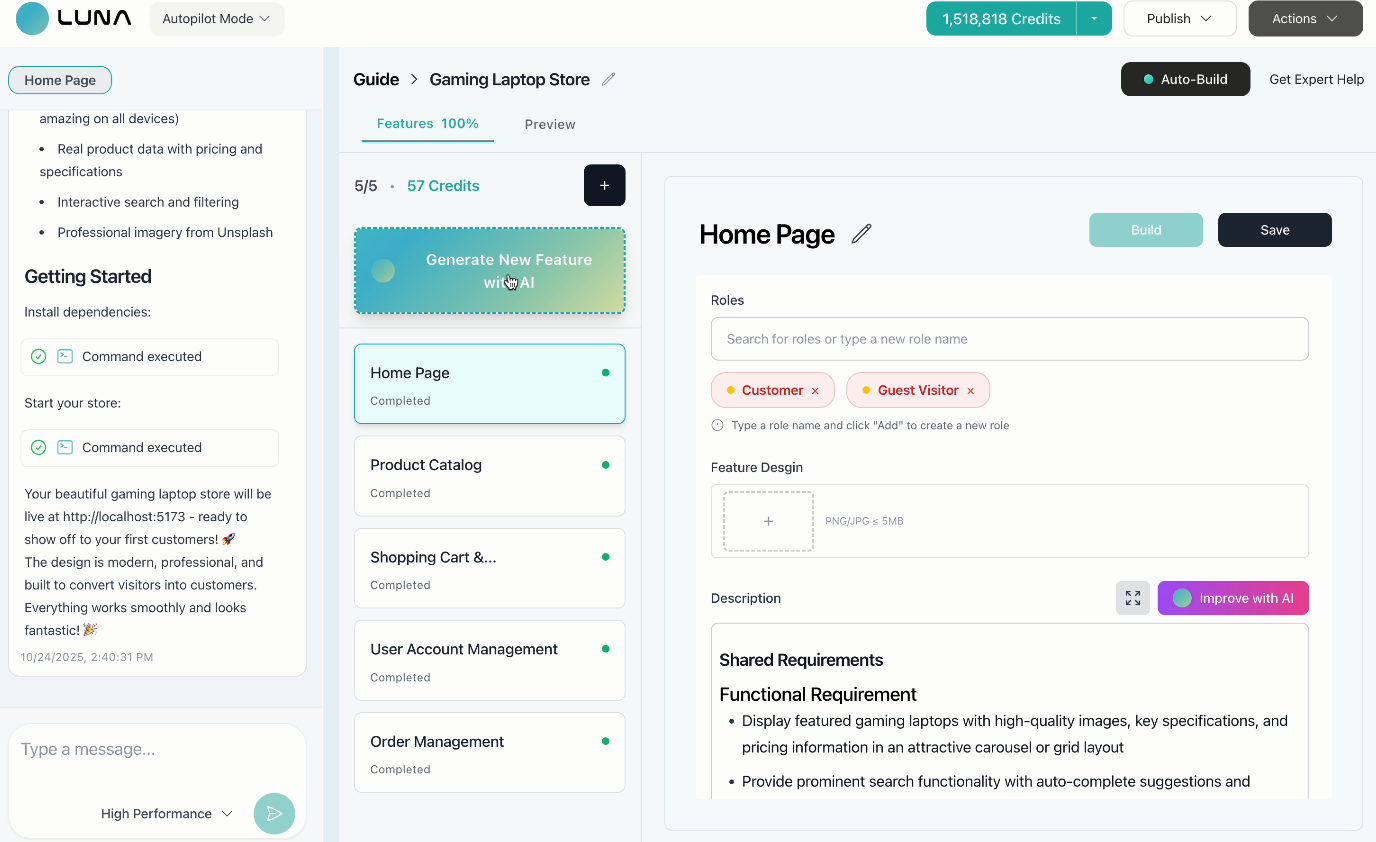Click the send message icon in the chat box
The image size is (1376, 842).
tap(274, 813)
